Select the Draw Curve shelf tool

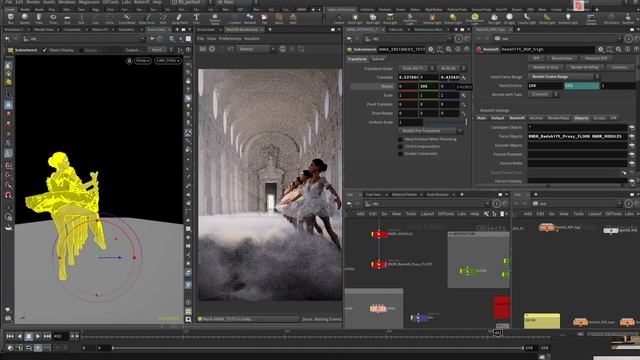click(x=147, y=18)
